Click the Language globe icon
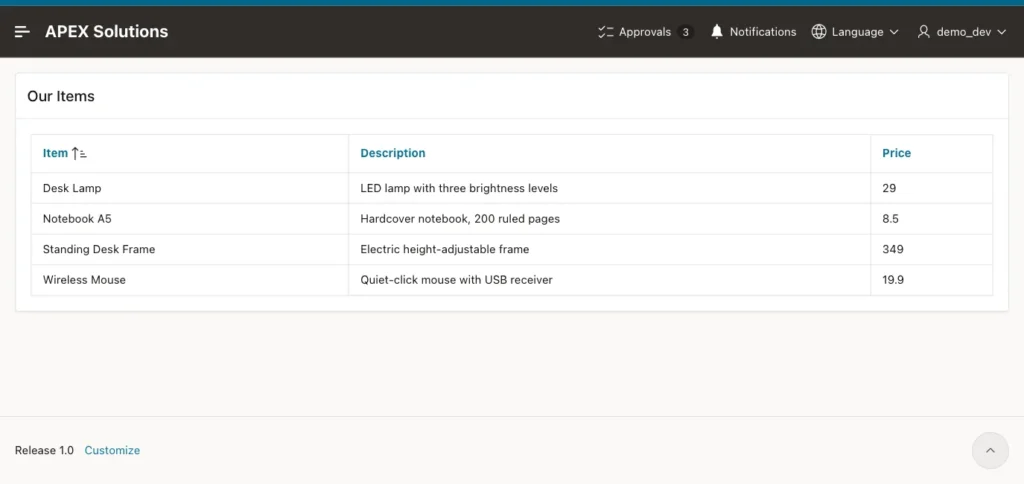Image resolution: width=1024 pixels, height=484 pixels. click(x=819, y=31)
